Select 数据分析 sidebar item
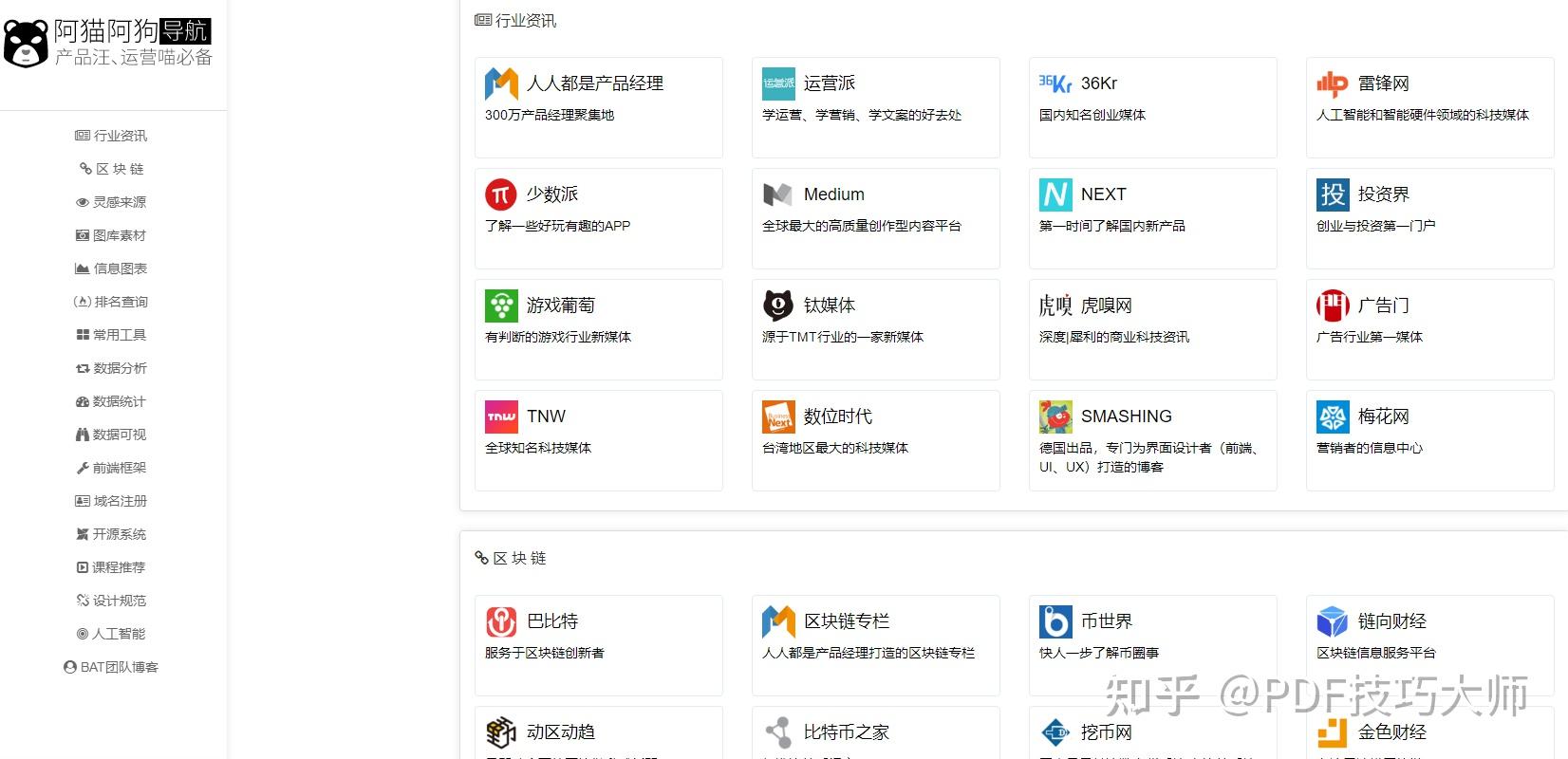Screen dimensions: 1568x759 tap(111, 368)
